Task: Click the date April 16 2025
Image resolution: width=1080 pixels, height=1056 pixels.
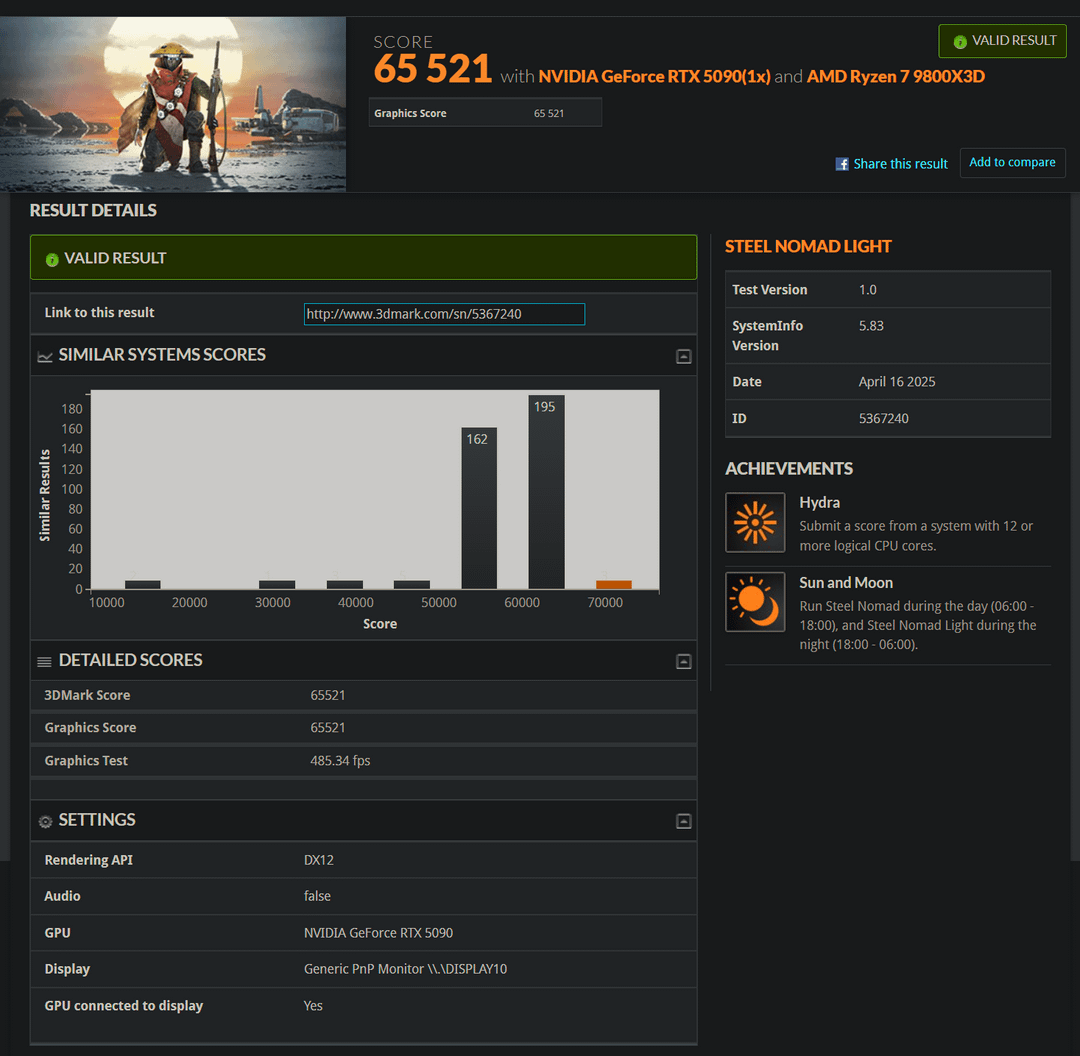Action: coord(897,382)
